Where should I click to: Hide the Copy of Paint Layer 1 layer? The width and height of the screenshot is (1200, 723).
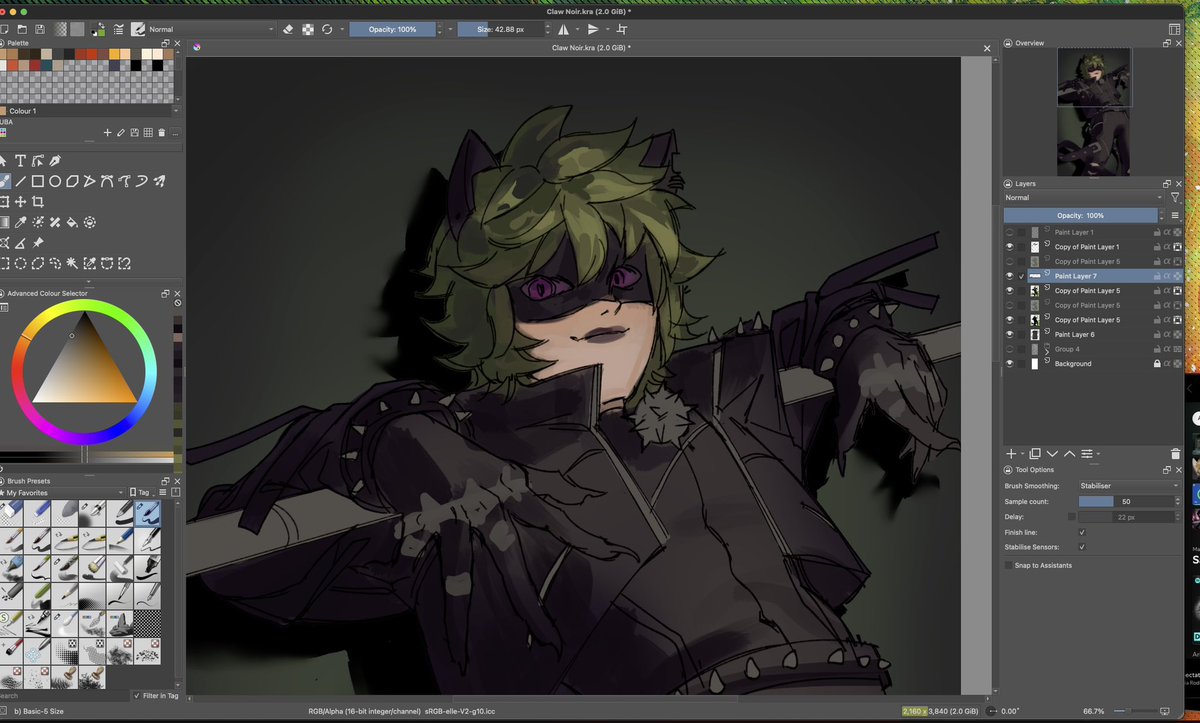tap(1009, 247)
